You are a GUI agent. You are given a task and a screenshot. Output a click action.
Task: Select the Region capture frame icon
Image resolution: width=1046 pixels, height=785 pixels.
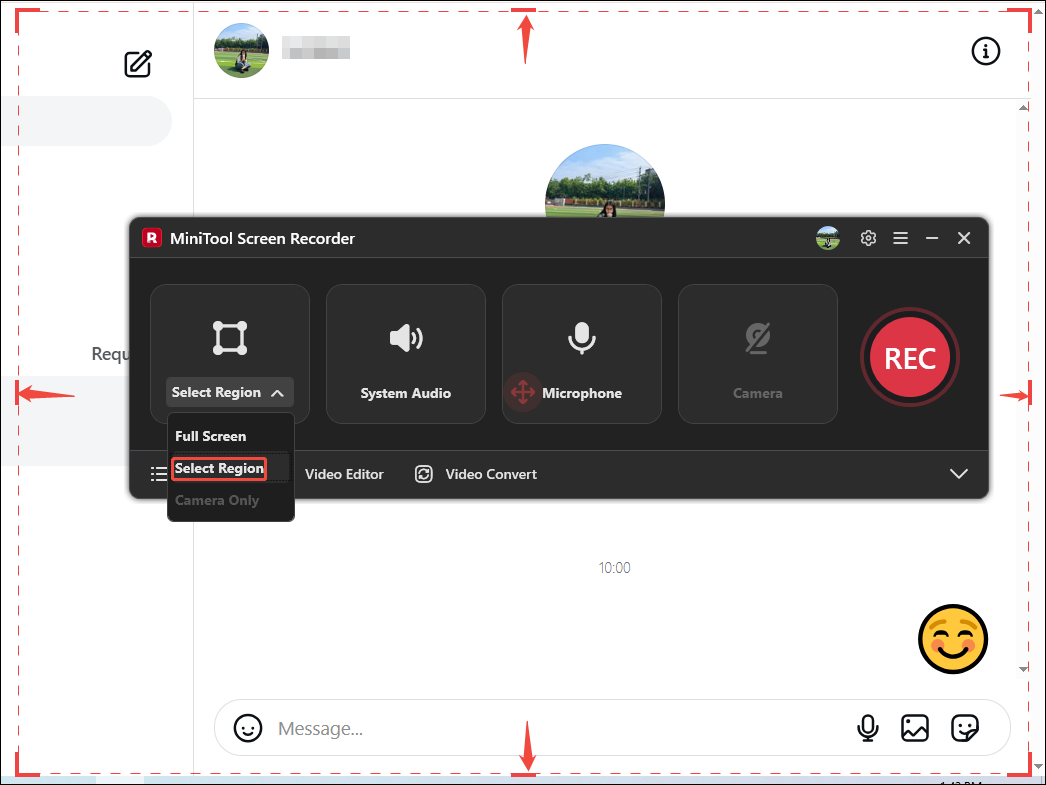pos(229,337)
